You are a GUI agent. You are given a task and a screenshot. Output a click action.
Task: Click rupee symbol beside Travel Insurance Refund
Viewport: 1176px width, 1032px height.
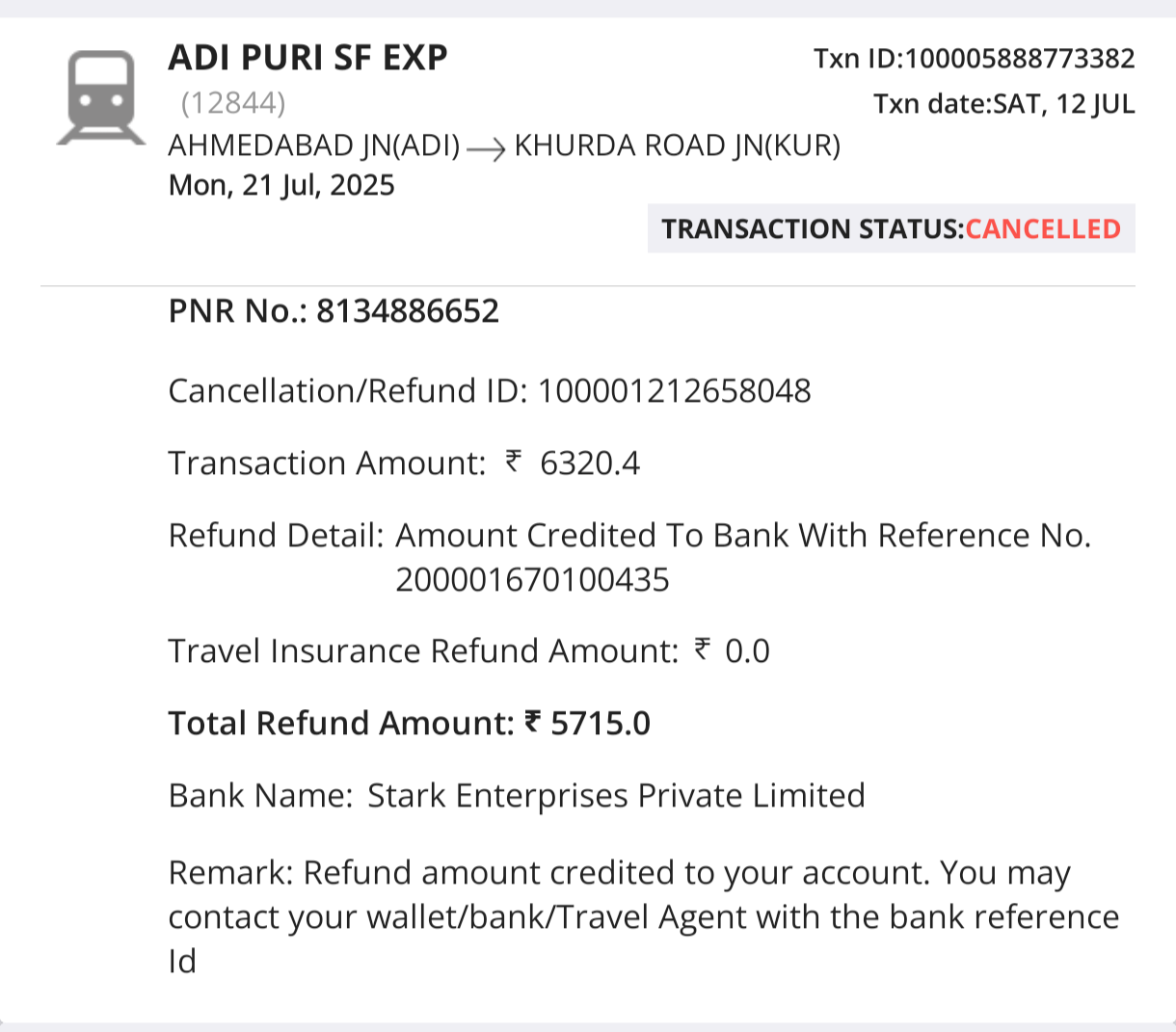(703, 649)
